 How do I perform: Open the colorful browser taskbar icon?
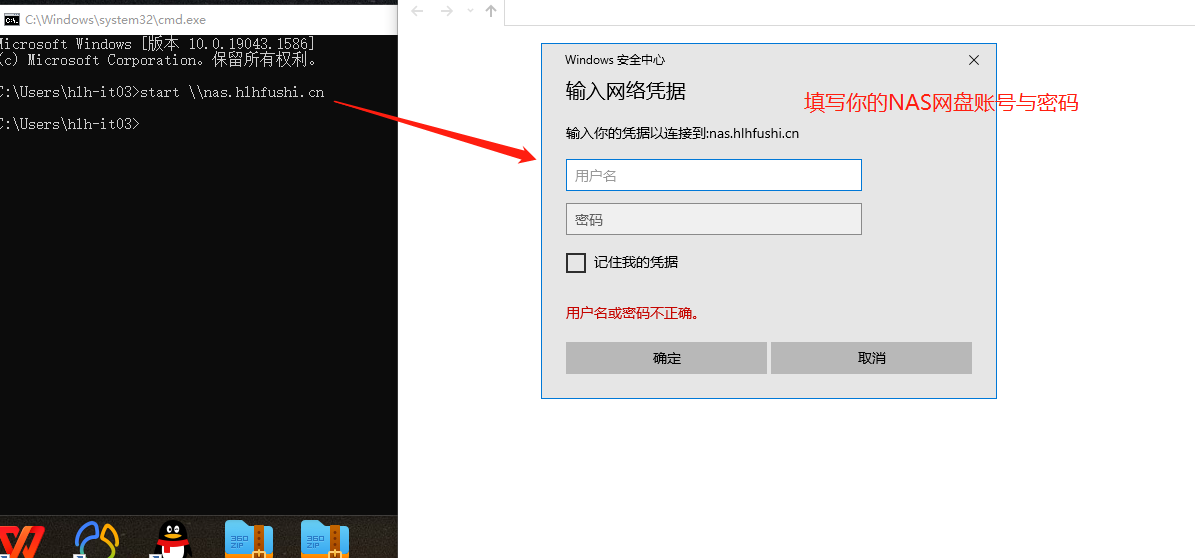[96, 540]
